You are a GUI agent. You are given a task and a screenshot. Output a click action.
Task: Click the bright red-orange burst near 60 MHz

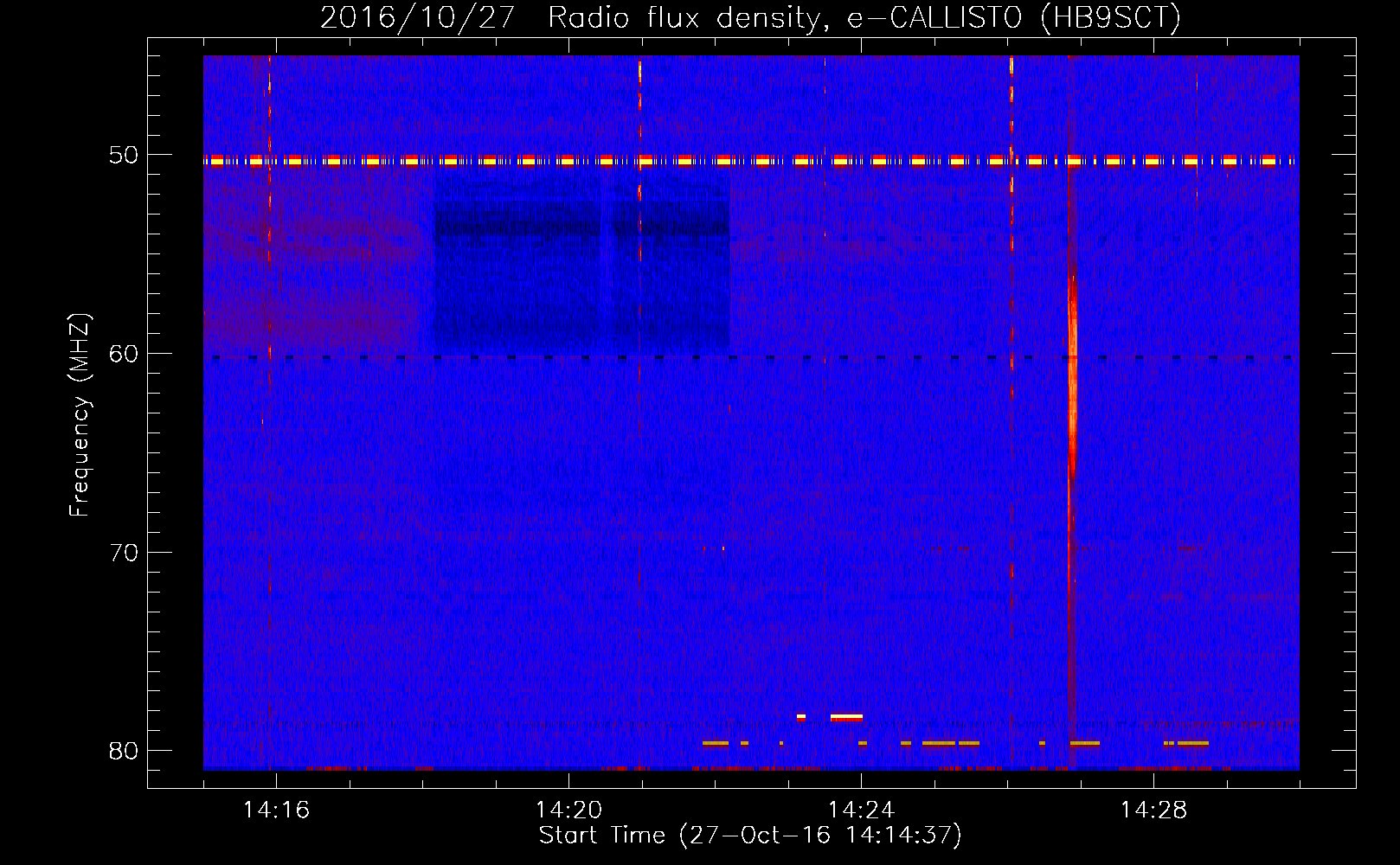click(1072, 376)
